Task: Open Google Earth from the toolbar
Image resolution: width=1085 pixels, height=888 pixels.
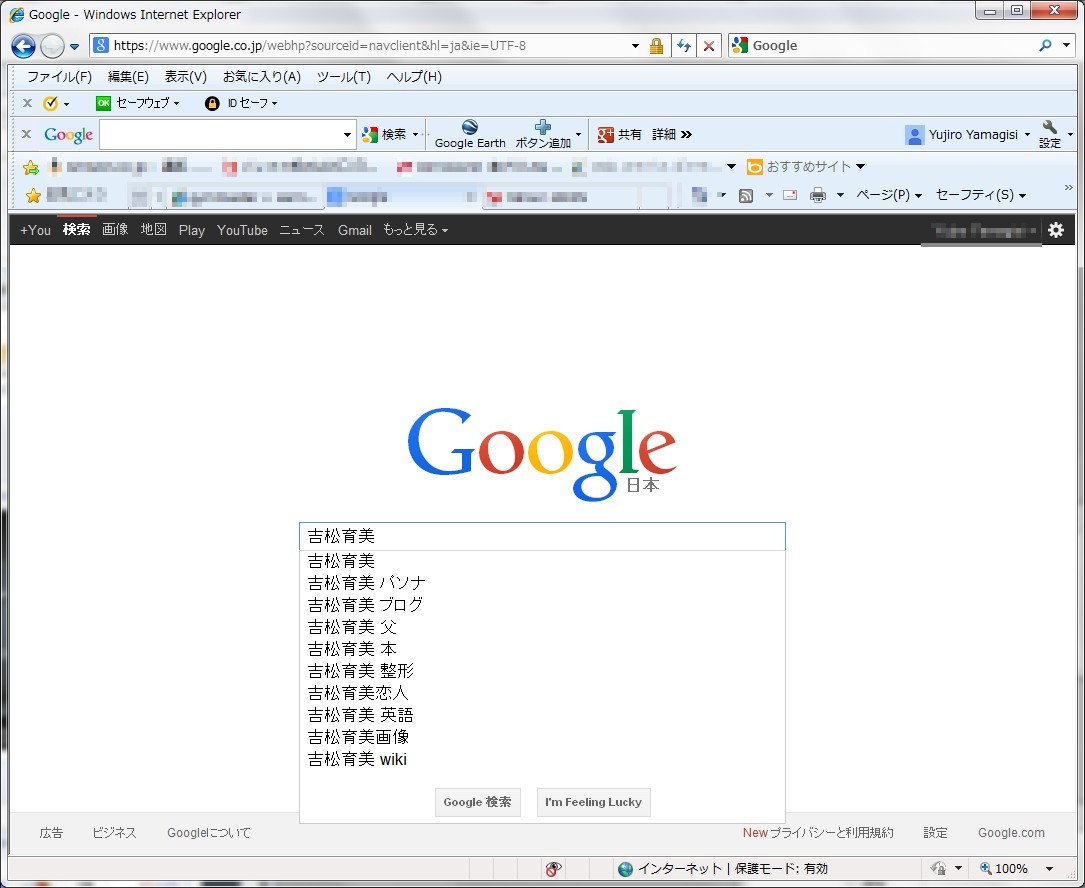Action: 470,134
